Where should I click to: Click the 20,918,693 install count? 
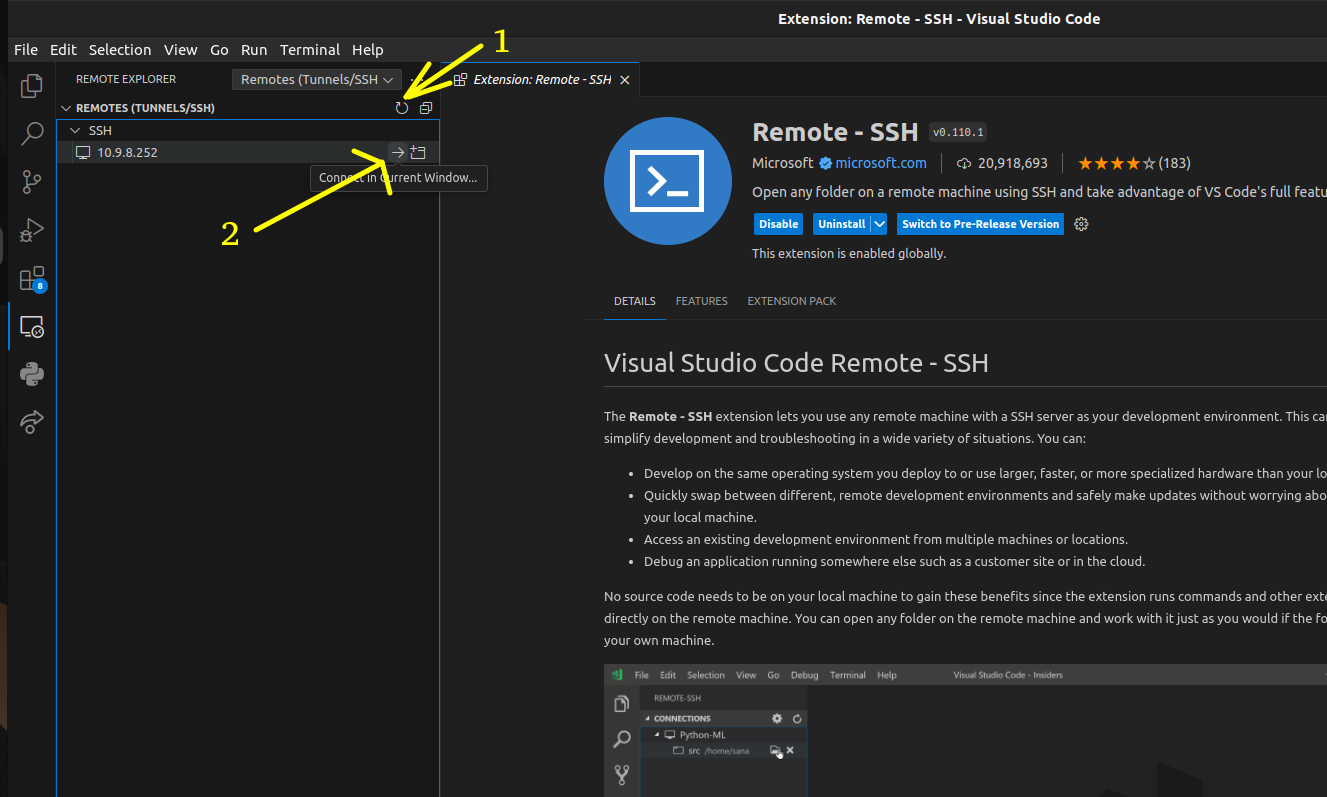click(1013, 163)
